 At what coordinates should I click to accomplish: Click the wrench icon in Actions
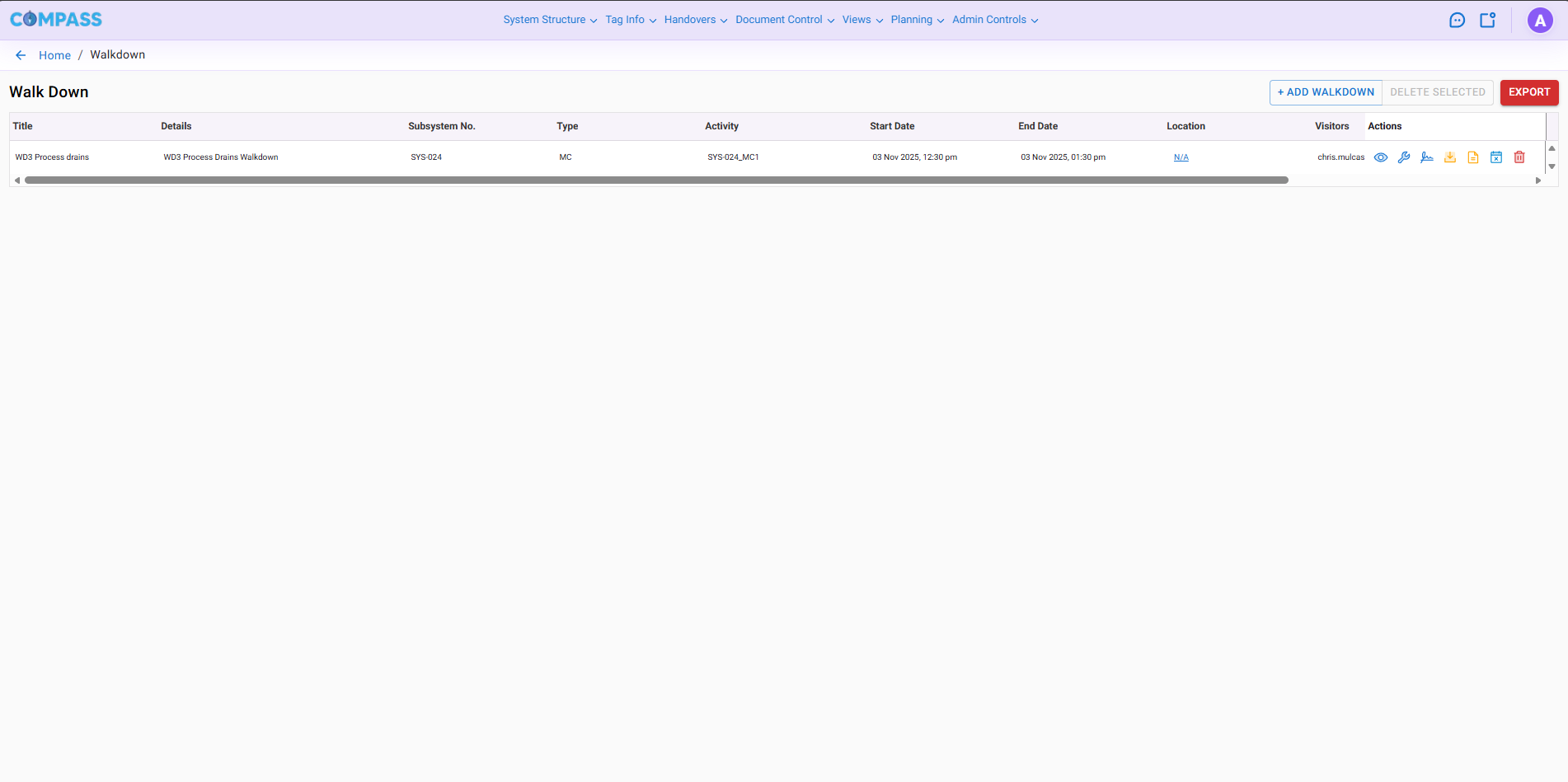pos(1403,157)
